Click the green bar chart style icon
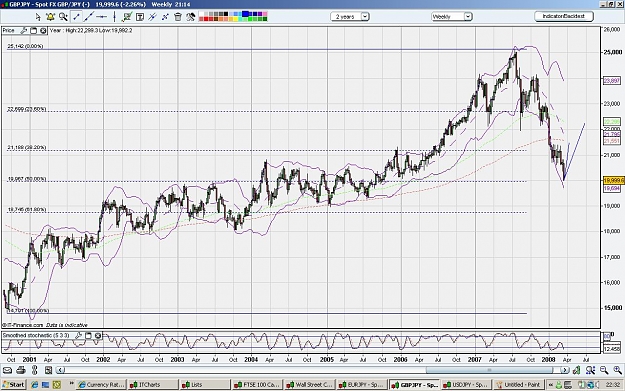625x391 pixels. click(x=576, y=370)
